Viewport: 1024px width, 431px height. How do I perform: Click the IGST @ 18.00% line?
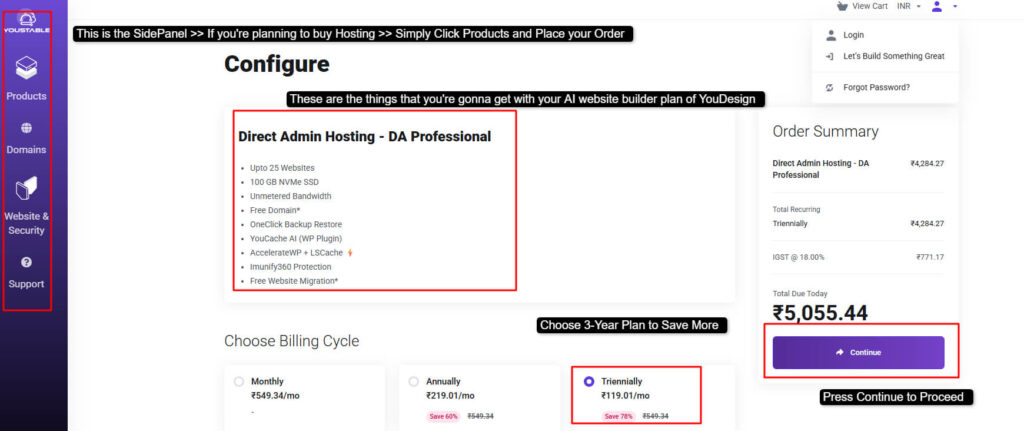[x=798, y=257]
